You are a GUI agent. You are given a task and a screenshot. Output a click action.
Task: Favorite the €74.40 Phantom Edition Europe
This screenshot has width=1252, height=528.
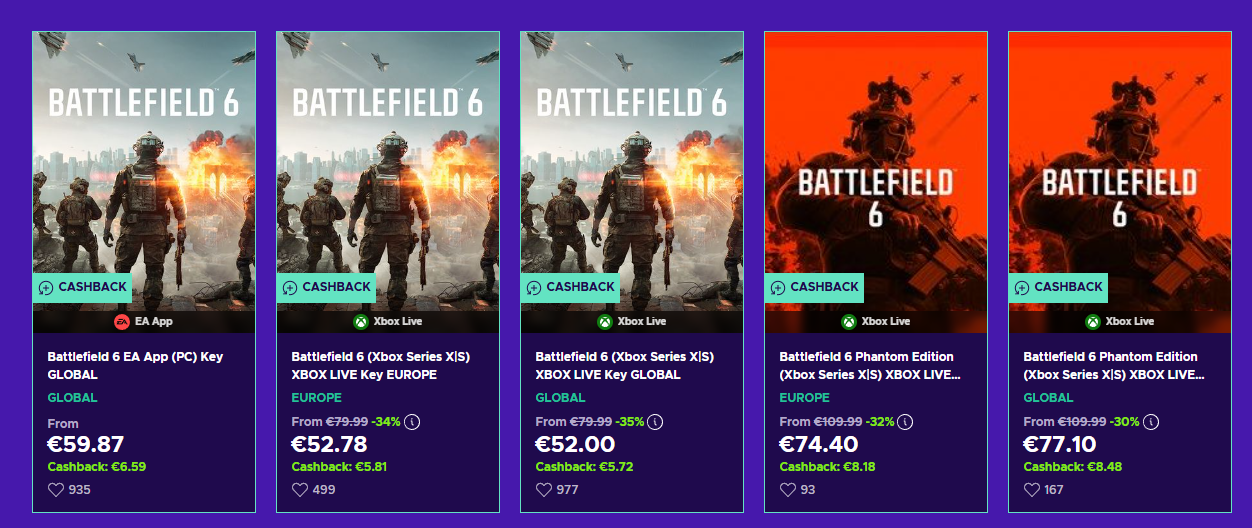pyautogui.click(x=788, y=490)
